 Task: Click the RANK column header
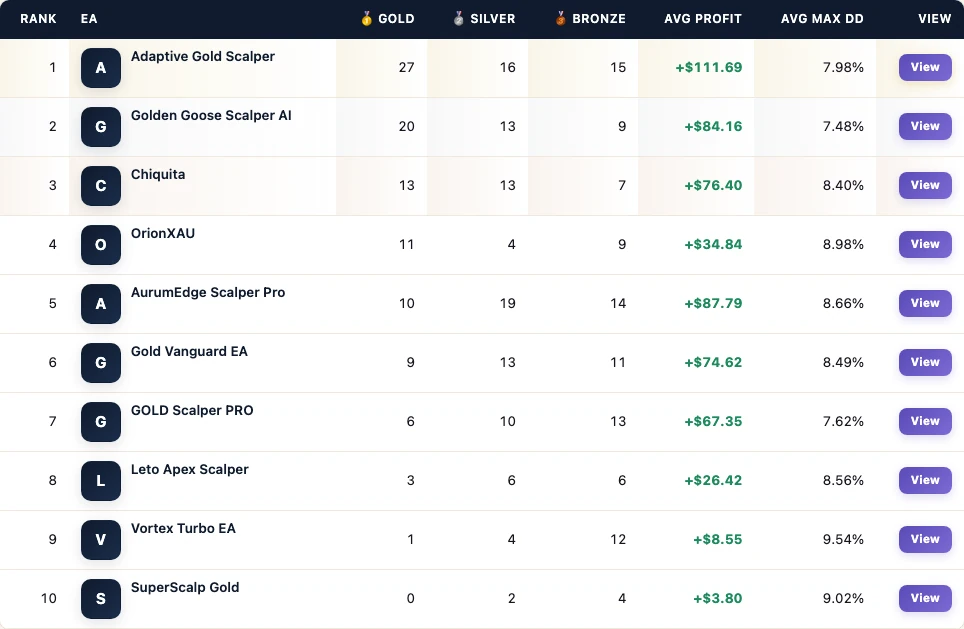38,19
